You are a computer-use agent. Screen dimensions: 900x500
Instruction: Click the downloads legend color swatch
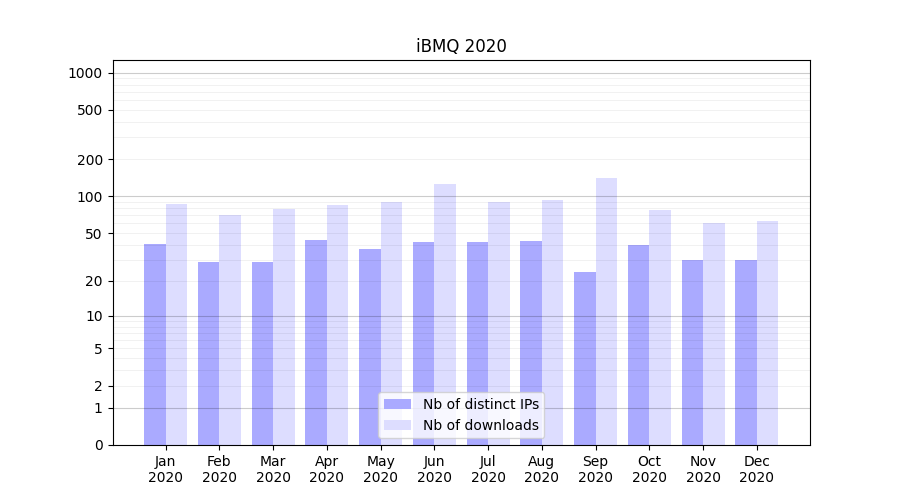point(397,425)
